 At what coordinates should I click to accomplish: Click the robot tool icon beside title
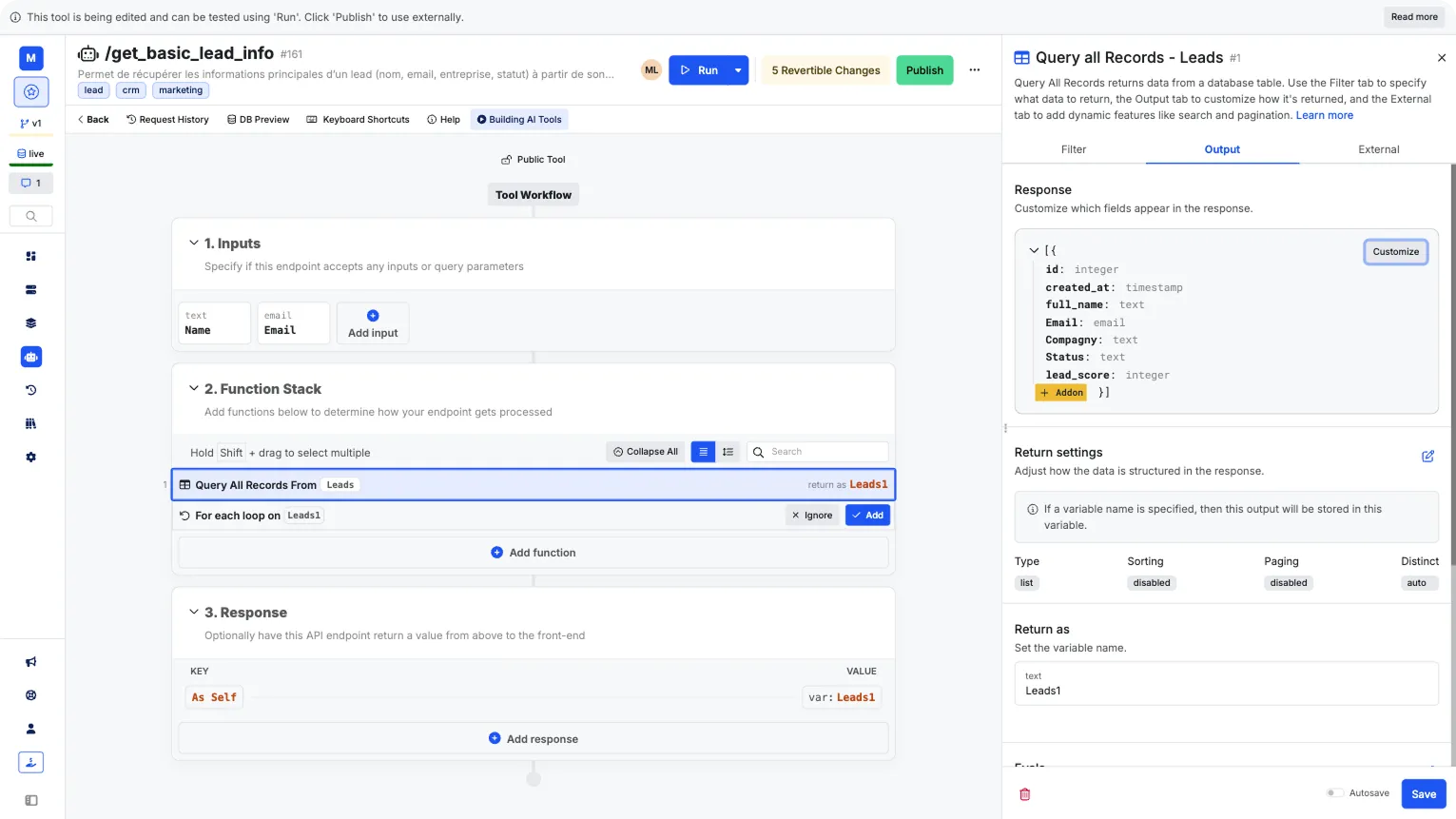(x=88, y=54)
